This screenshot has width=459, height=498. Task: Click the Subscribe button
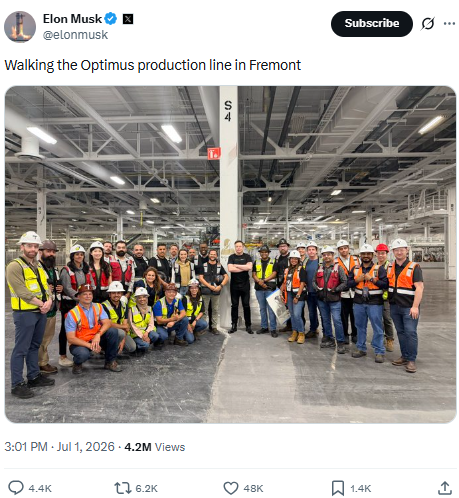click(x=371, y=24)
